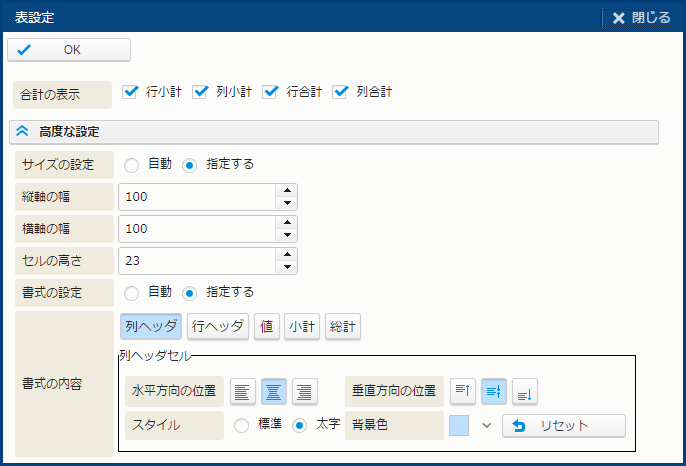Decrease セルの高さ with down arrow
This screenshot has height=466, width=686.
tap(288, 268)
